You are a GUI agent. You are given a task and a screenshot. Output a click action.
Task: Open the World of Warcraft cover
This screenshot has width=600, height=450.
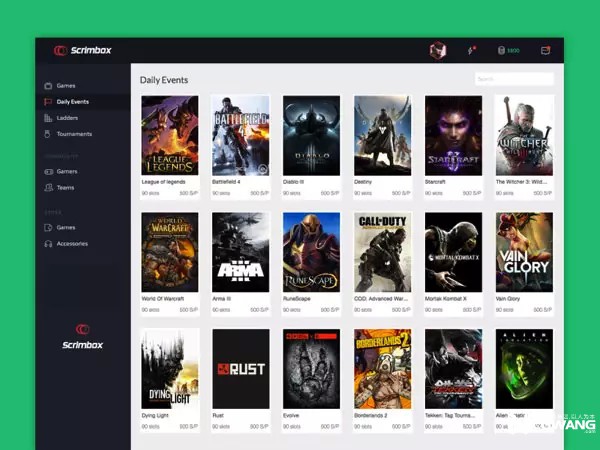coord(170,252)
